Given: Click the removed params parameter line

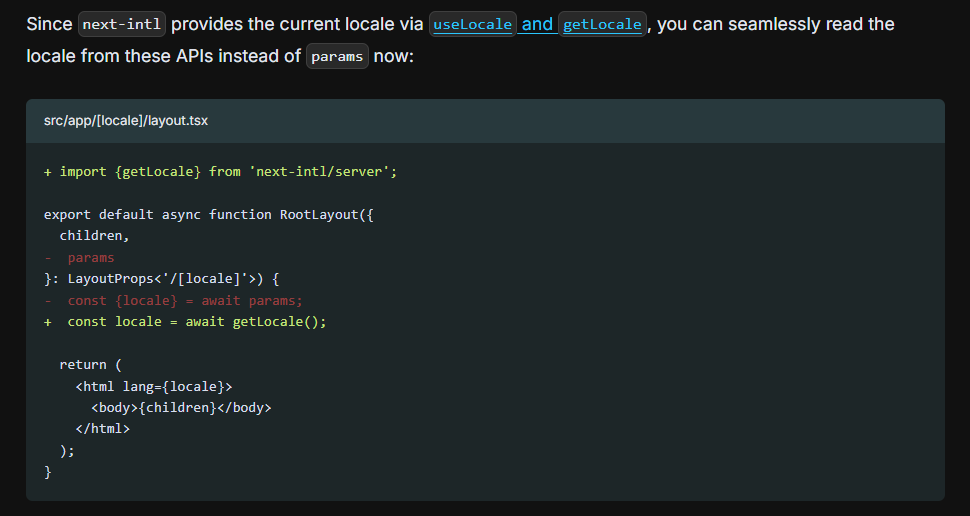Looking at the screenshot, I should pos(79,257).
